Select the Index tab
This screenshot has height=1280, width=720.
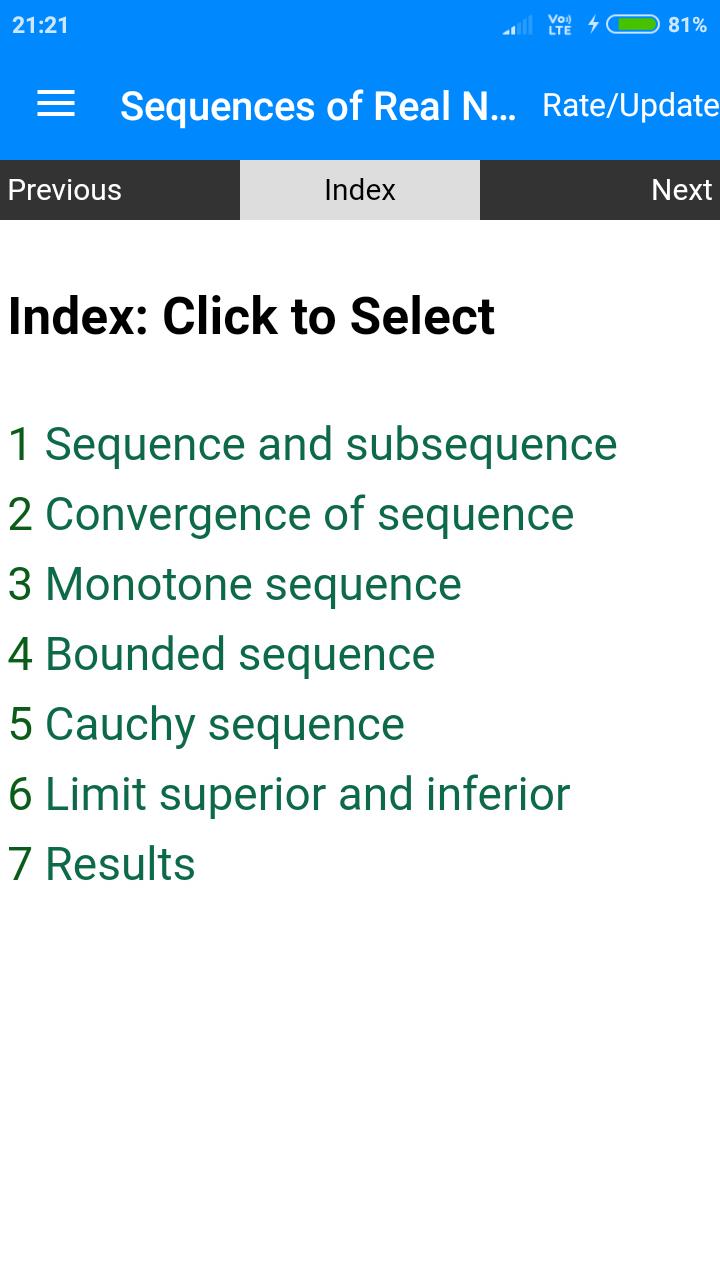(360, 190)
